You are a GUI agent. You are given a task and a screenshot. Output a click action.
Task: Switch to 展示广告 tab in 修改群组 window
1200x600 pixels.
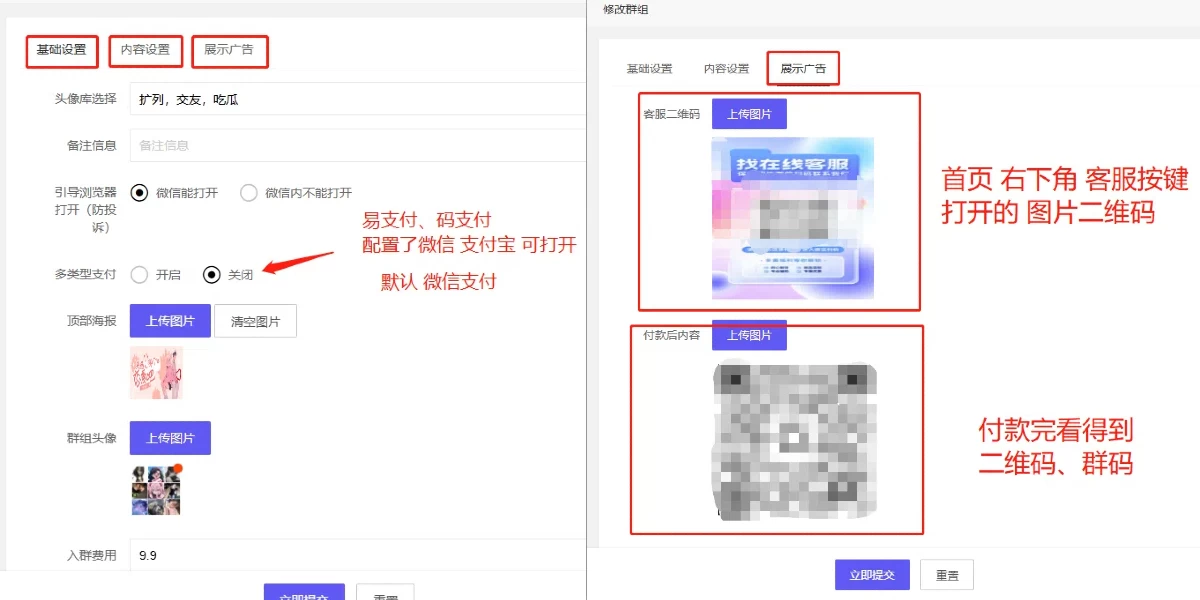[x=803, y=69]
